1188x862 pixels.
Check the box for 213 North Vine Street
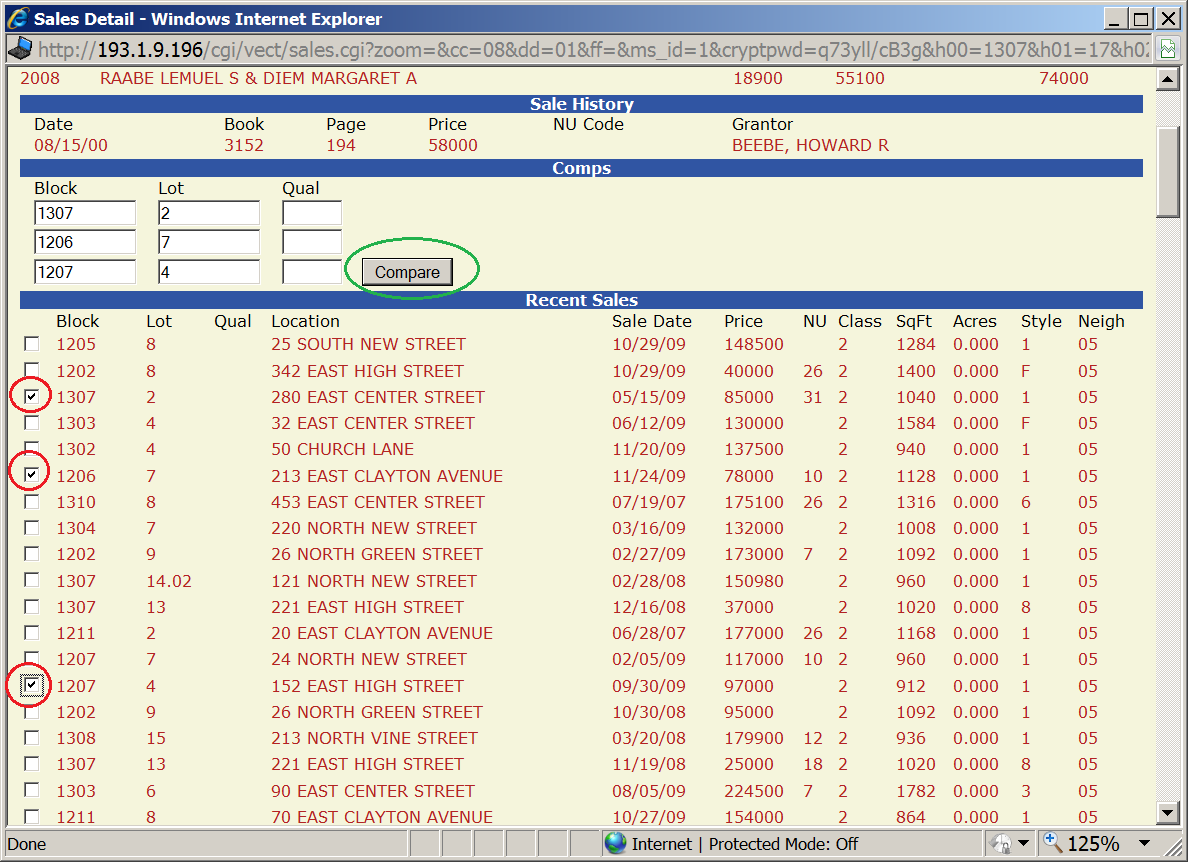(x=32, y=737)
